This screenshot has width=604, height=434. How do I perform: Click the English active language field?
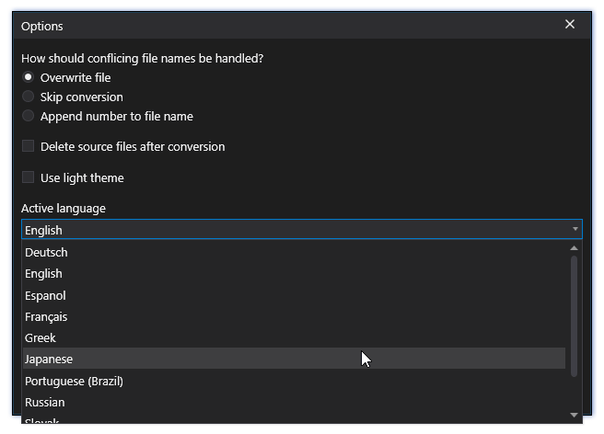pyautogui.click(x=302, y=230)
